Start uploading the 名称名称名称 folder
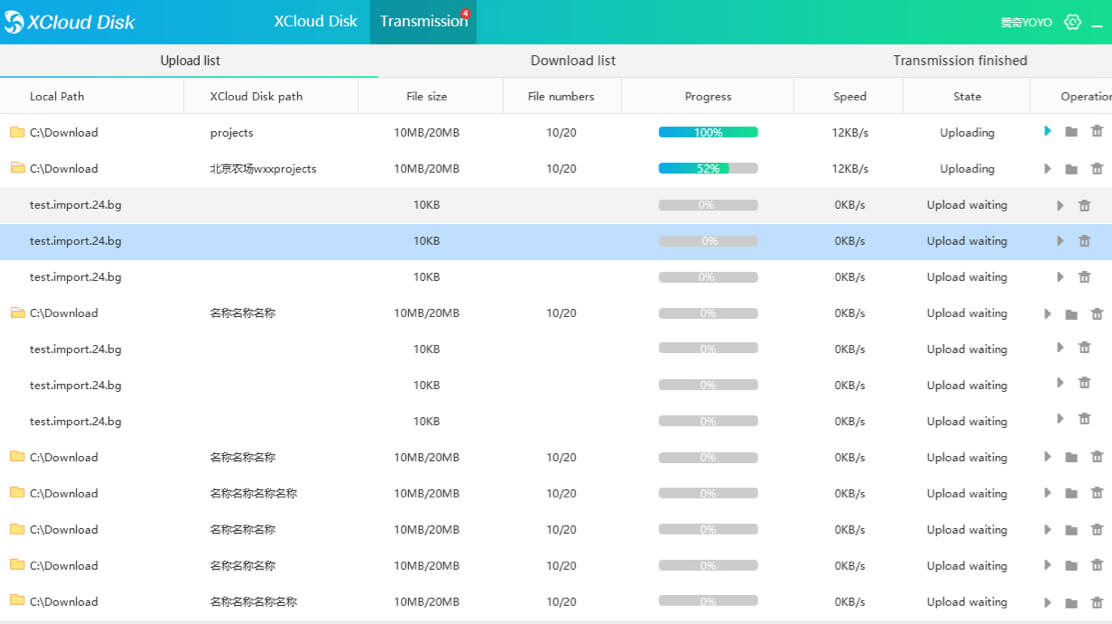This screenshot has width=1112, height=624. [1047, 313]
